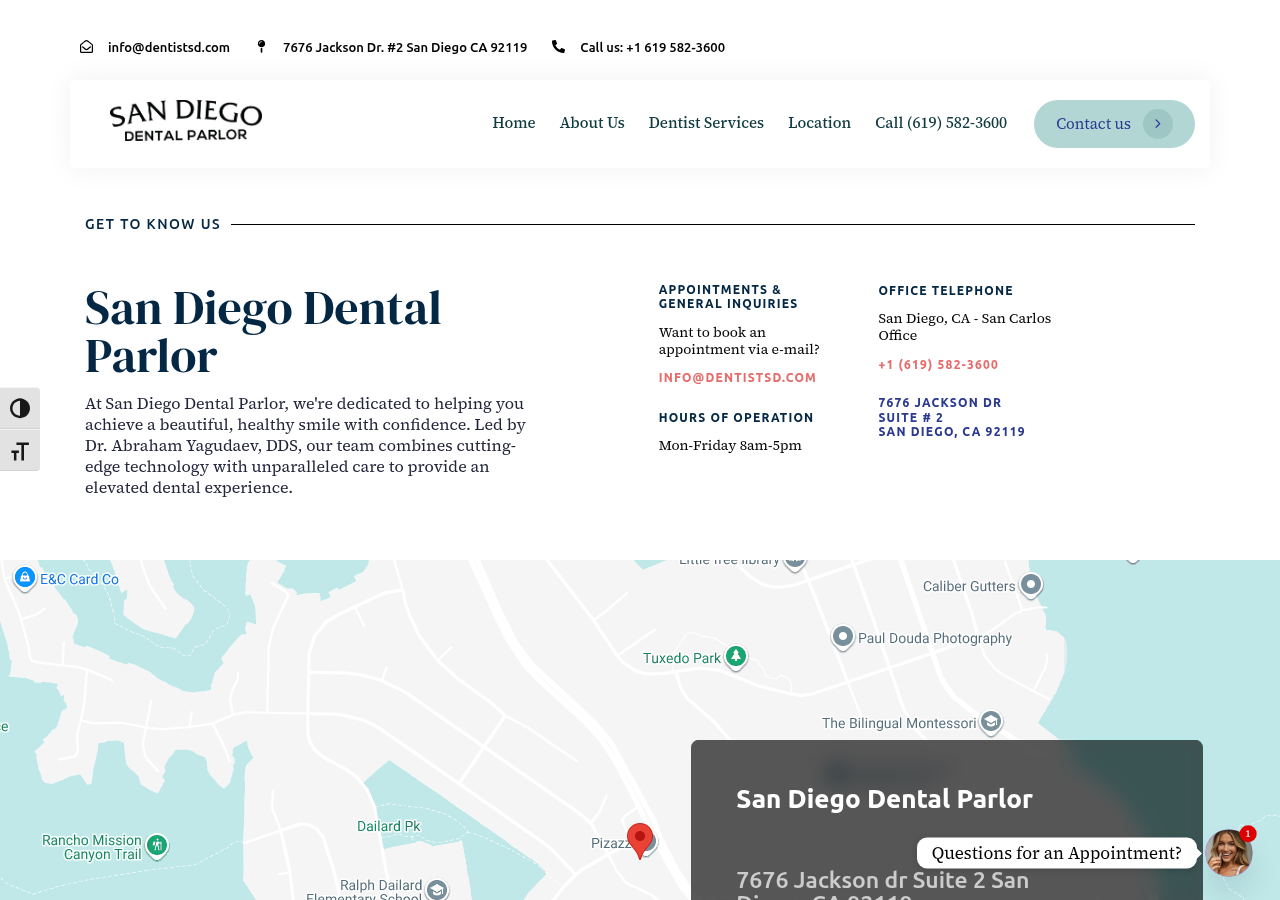Open the chat assistant avatar
1280x900 pixels.
tap(1228, 853)
